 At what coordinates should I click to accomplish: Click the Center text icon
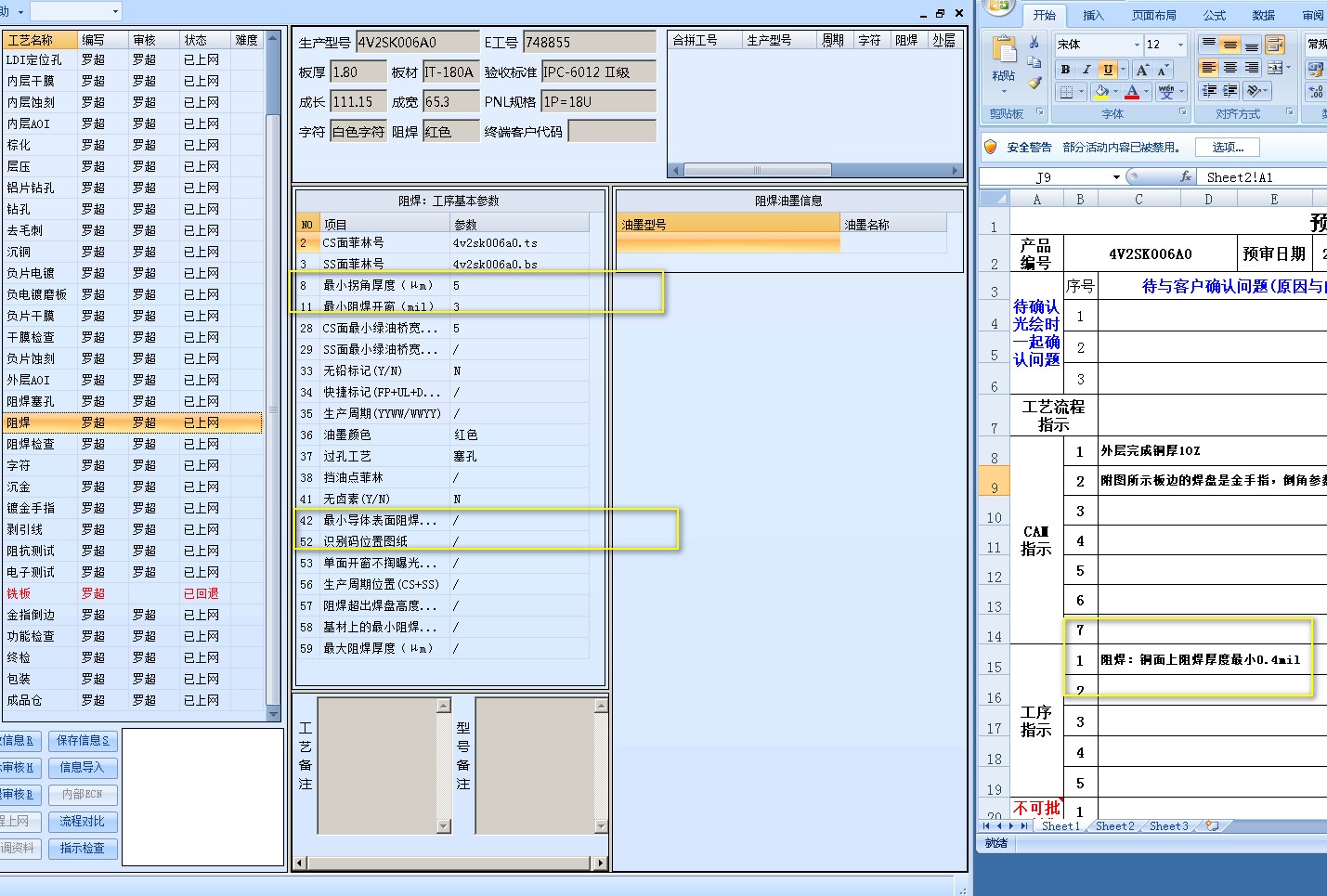click(1229, 68)
